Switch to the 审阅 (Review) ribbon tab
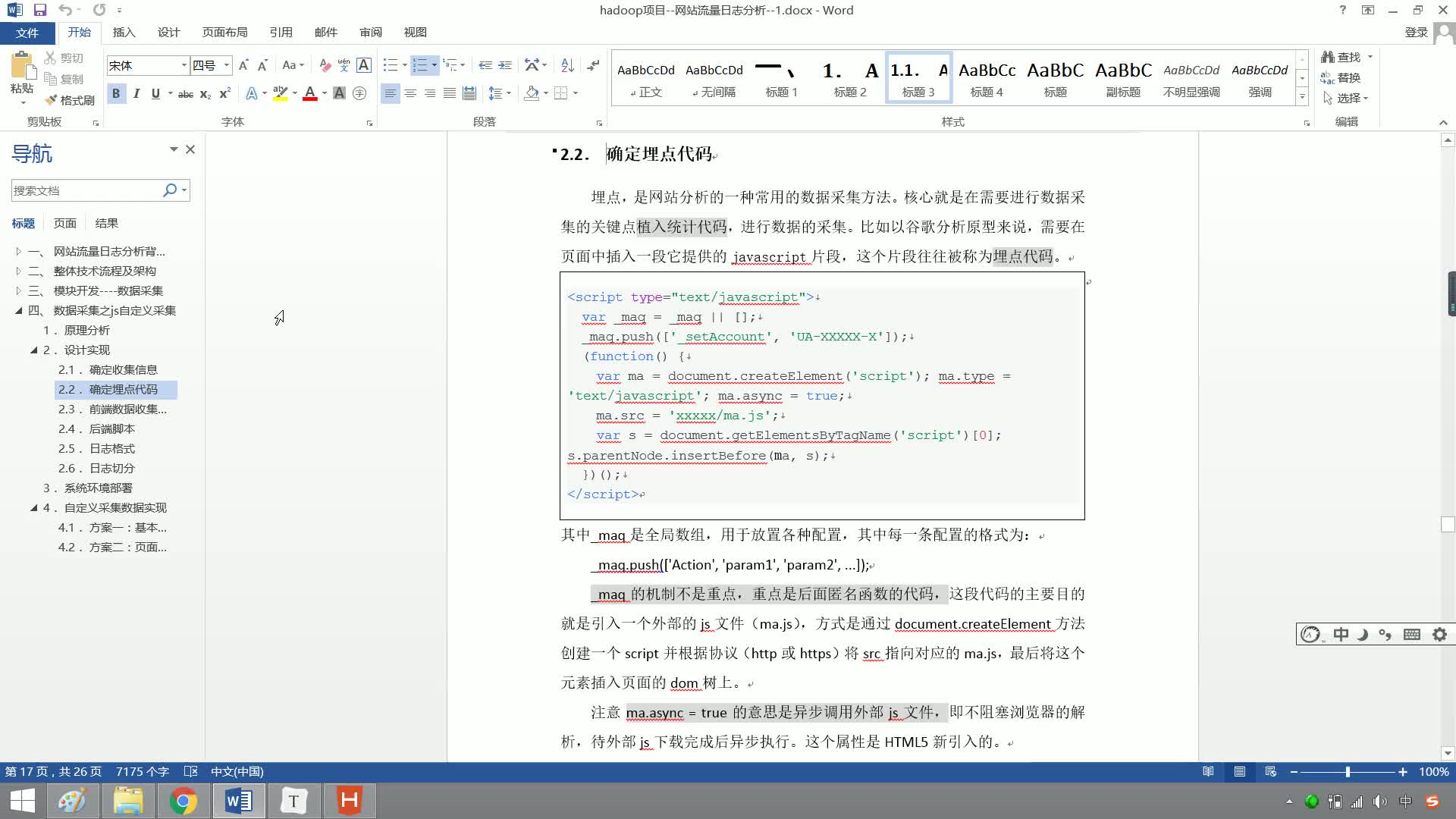Viewport: 1456px width, 819px height. 371,33
